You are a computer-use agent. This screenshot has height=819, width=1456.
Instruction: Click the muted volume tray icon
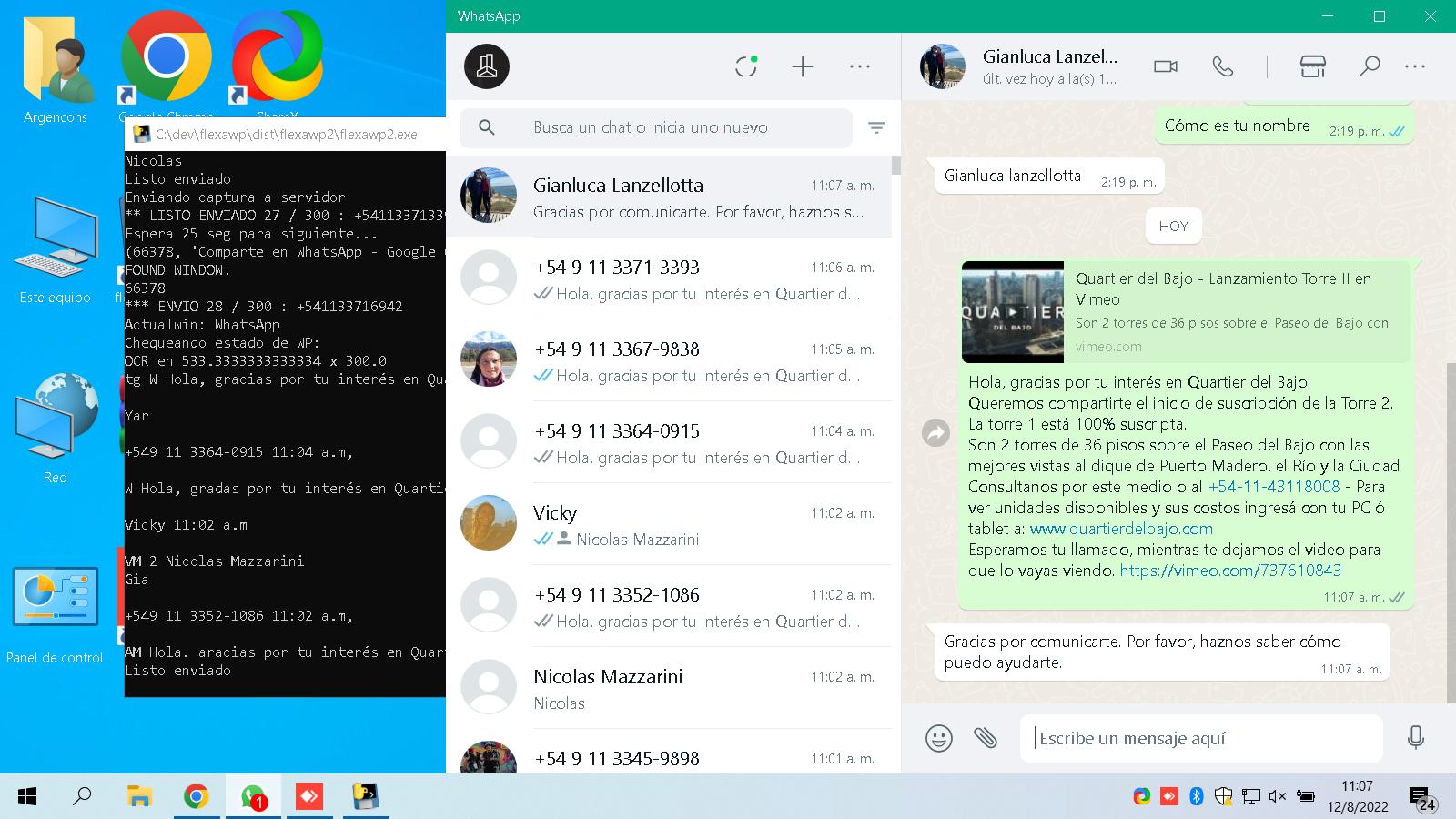point(1278,796)
